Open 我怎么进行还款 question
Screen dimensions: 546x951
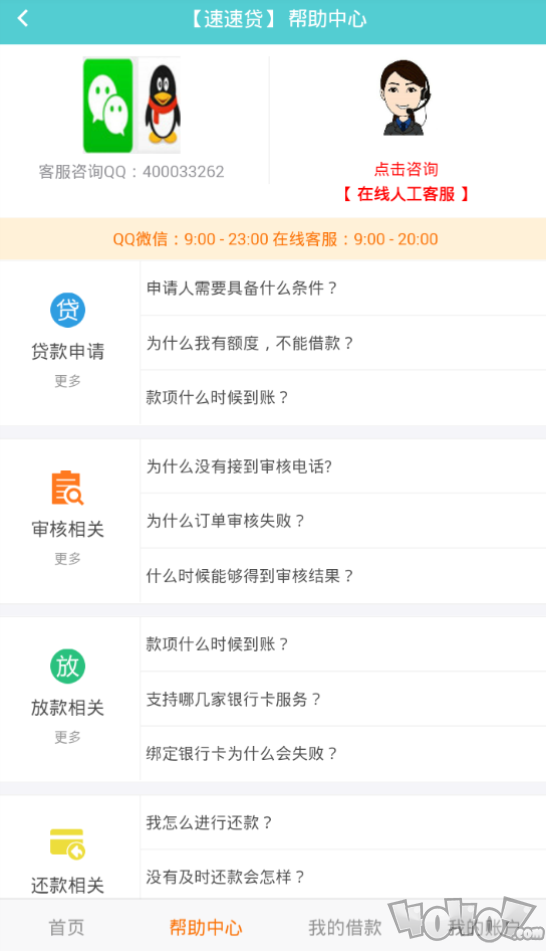click(343, 822)
